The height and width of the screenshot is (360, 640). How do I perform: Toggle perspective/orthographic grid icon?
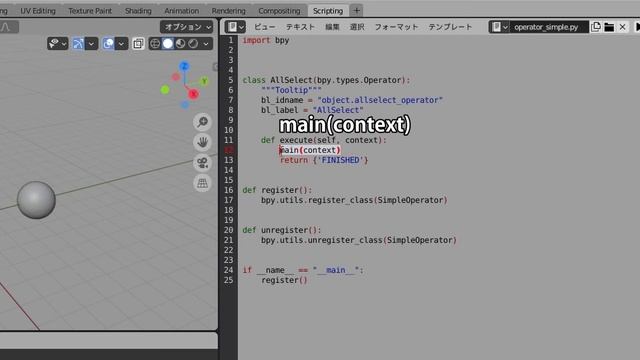[x=202, y=183]
